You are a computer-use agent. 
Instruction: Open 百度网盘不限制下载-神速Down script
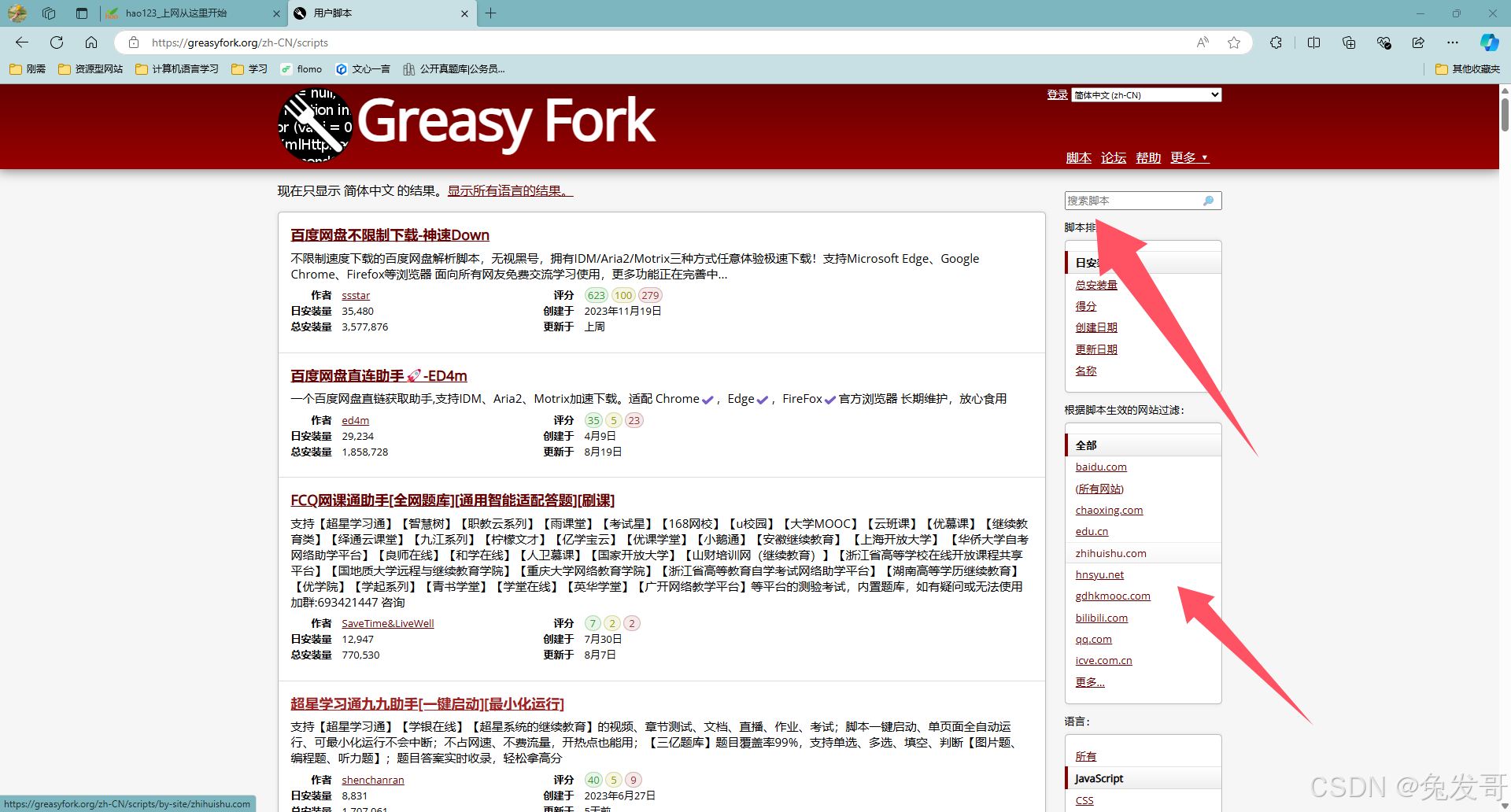pos(390,235)
